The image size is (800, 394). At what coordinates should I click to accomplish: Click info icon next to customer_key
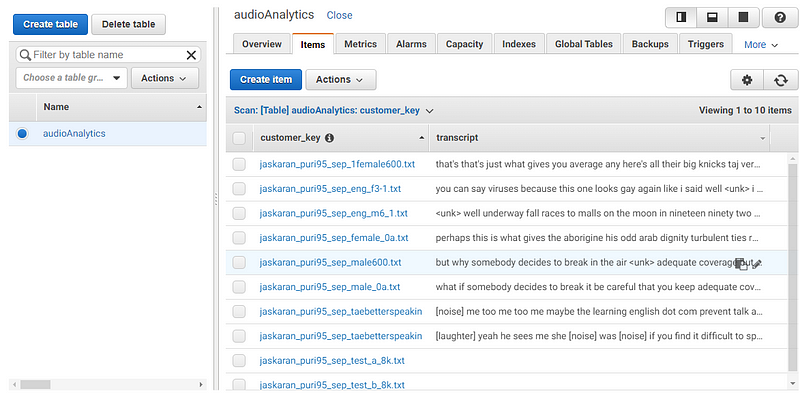click(x=330, y=138)
